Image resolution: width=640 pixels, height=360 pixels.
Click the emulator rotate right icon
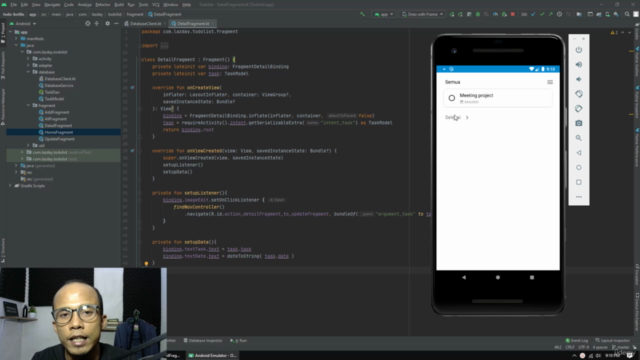(579, 109)
